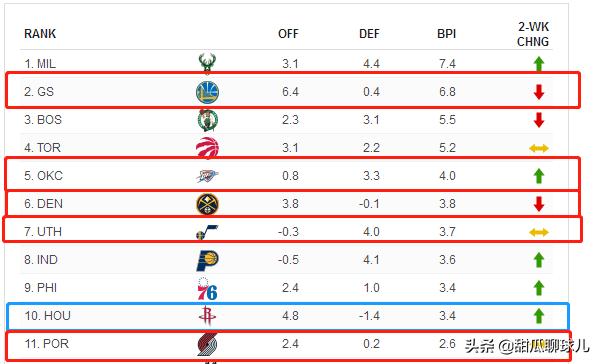Select the 5. OKC team name
The height and width of the screenshot is (364, 600).
pos(43,176)
